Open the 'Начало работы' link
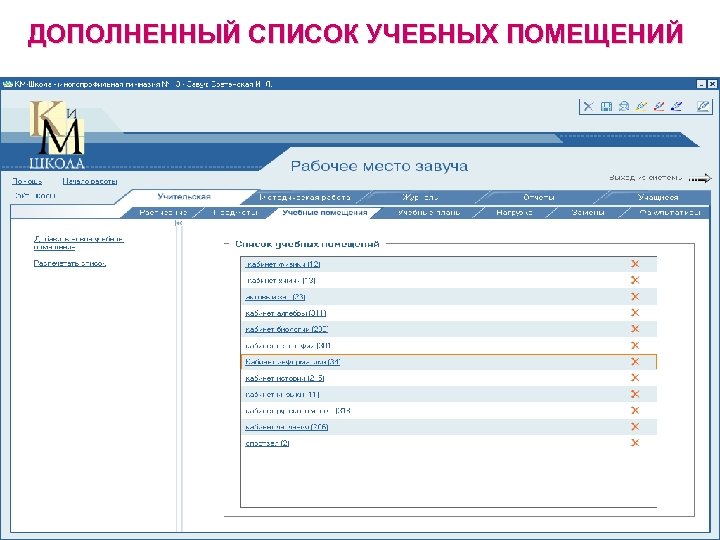 [x=90, y=181]
